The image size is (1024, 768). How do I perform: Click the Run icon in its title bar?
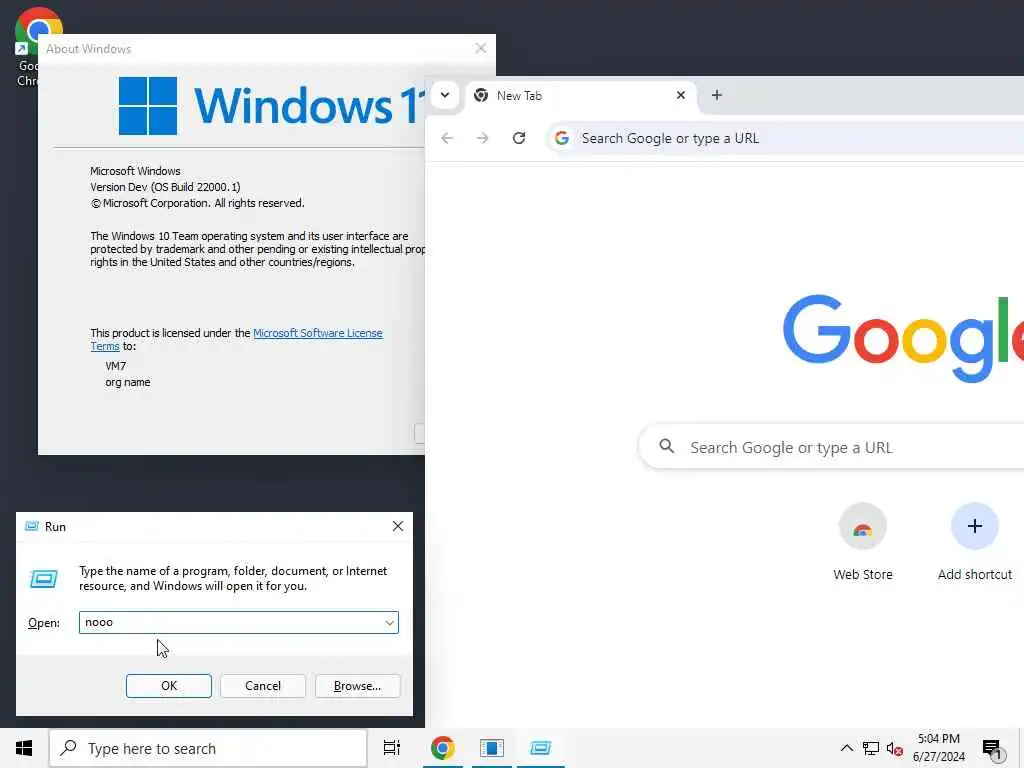click(x=31, y=526)
